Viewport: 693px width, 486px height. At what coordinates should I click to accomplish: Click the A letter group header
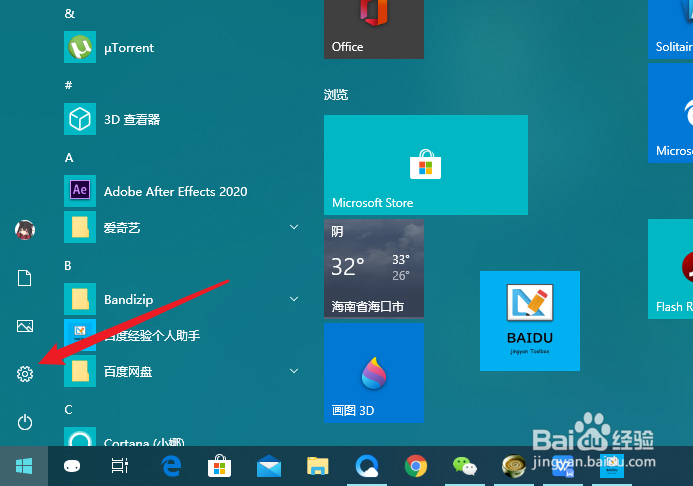[69, 157]
